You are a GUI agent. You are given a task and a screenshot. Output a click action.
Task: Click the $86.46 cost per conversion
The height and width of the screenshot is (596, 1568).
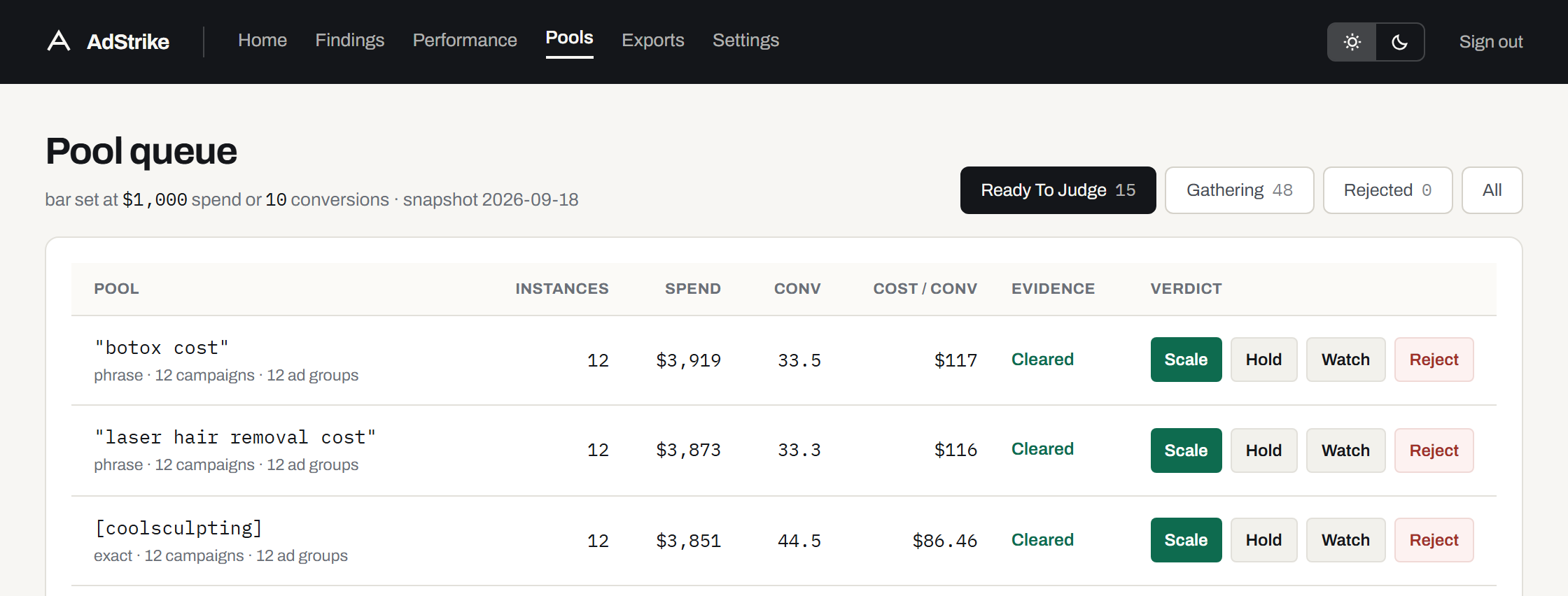[945, 541]
